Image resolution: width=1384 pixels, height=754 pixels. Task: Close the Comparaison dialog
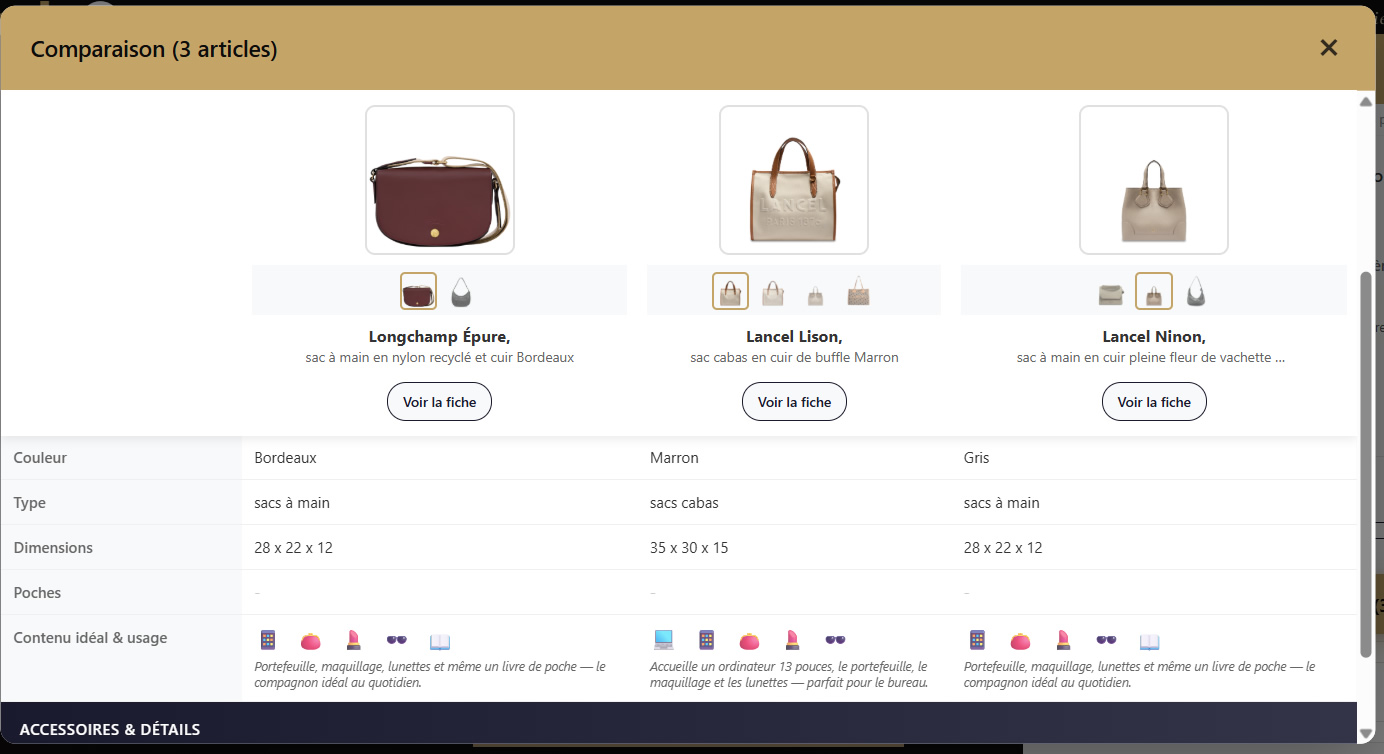1329,47
